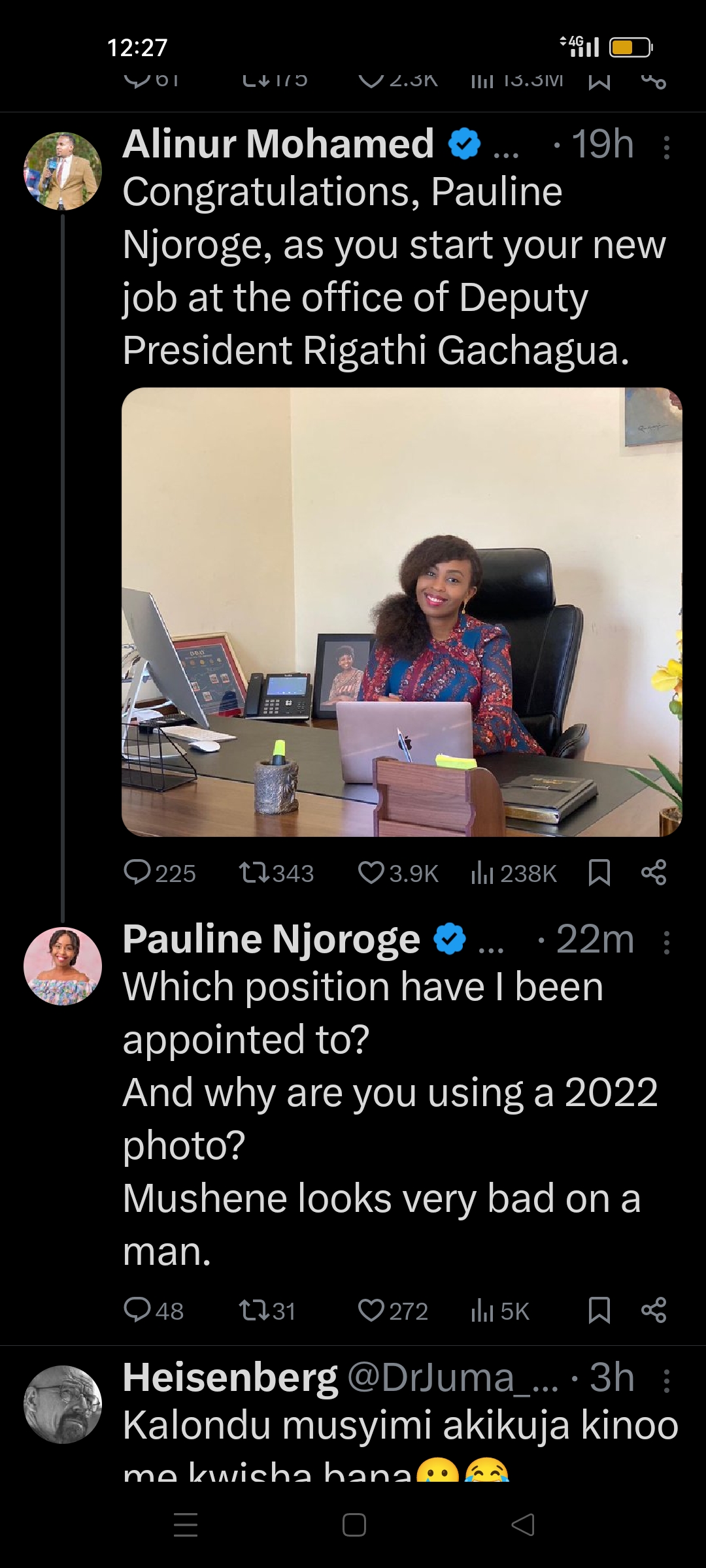Image resolution: width=706 pixels, height=1568 pixels.
Task: Like Alinur Mohamed's tweet with 3.9K hearts
Action: (371, 872)
